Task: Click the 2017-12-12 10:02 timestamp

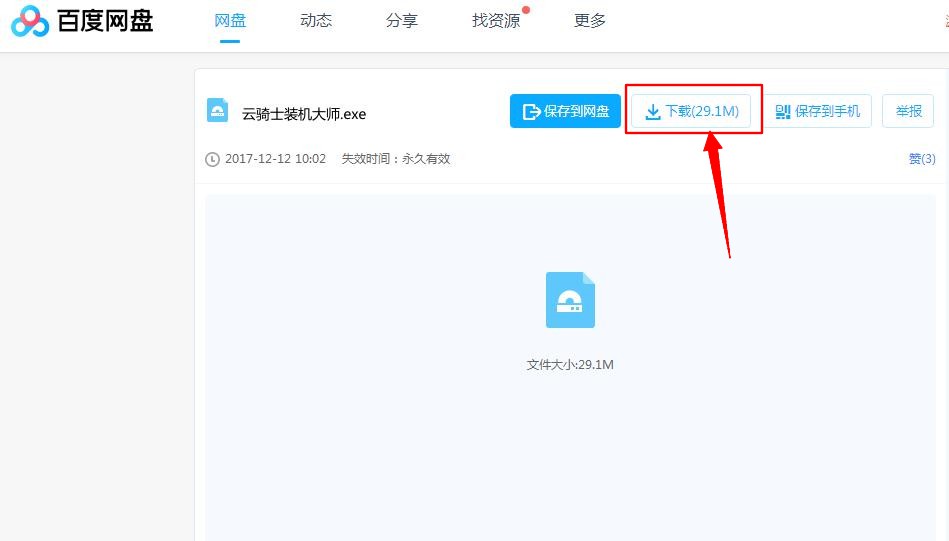Action: pyautogui.click(x=275, y=159)
